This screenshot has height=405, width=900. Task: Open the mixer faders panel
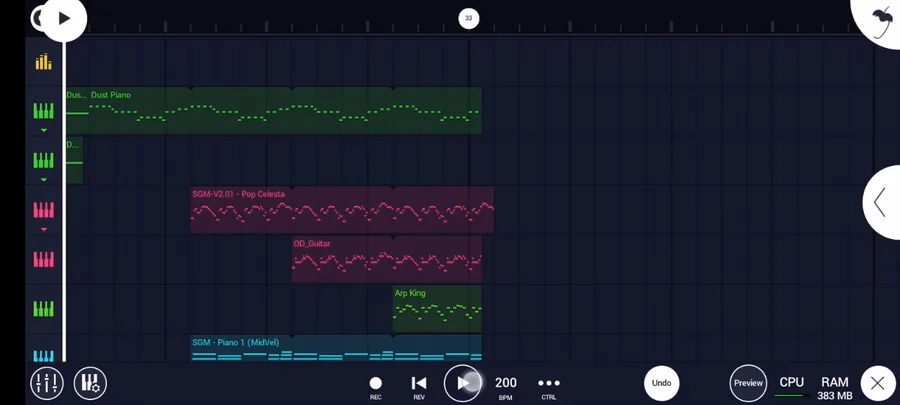point(47,383)
